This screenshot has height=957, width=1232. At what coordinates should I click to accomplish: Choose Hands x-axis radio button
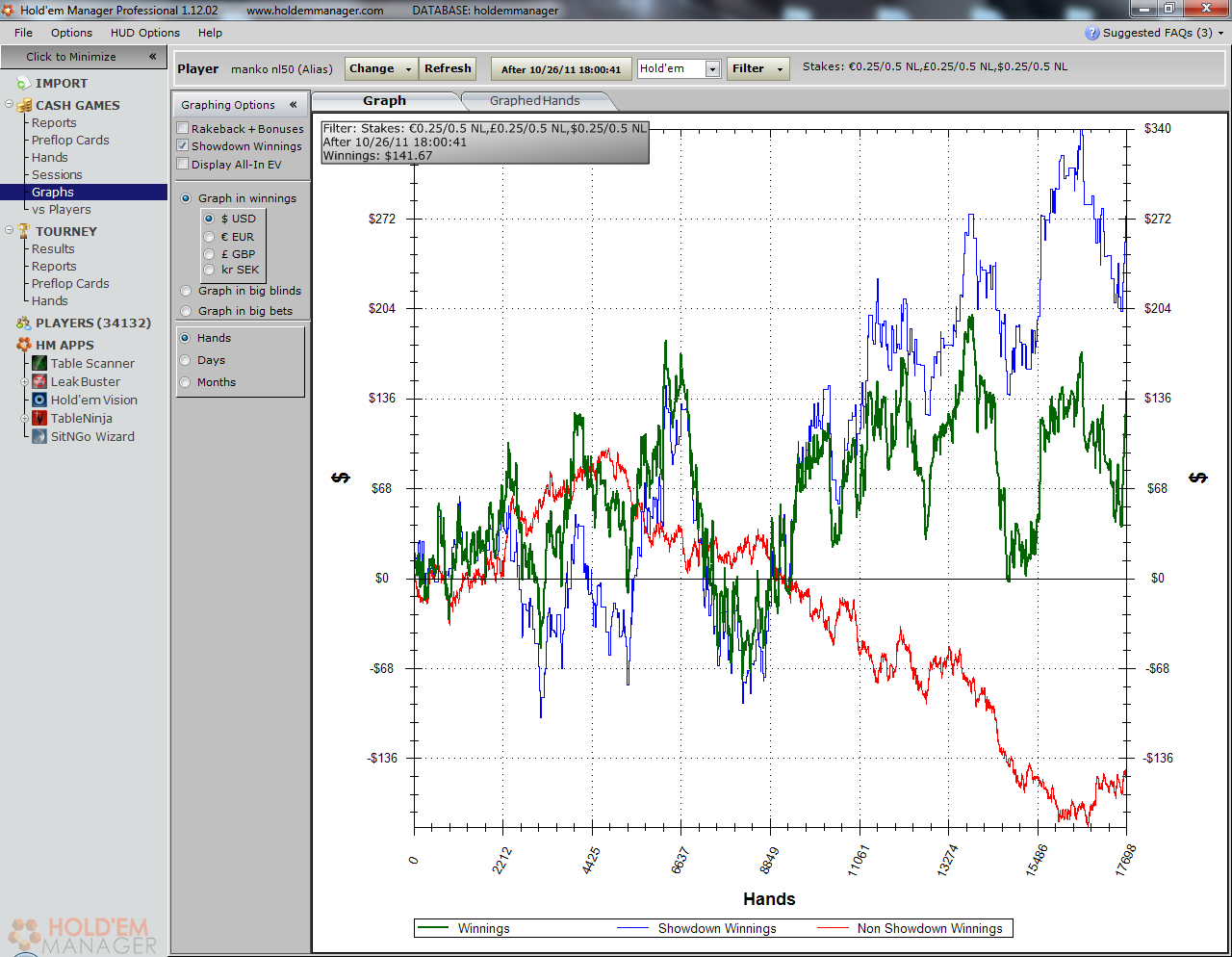pyautogui.click(x=185, y=338)
